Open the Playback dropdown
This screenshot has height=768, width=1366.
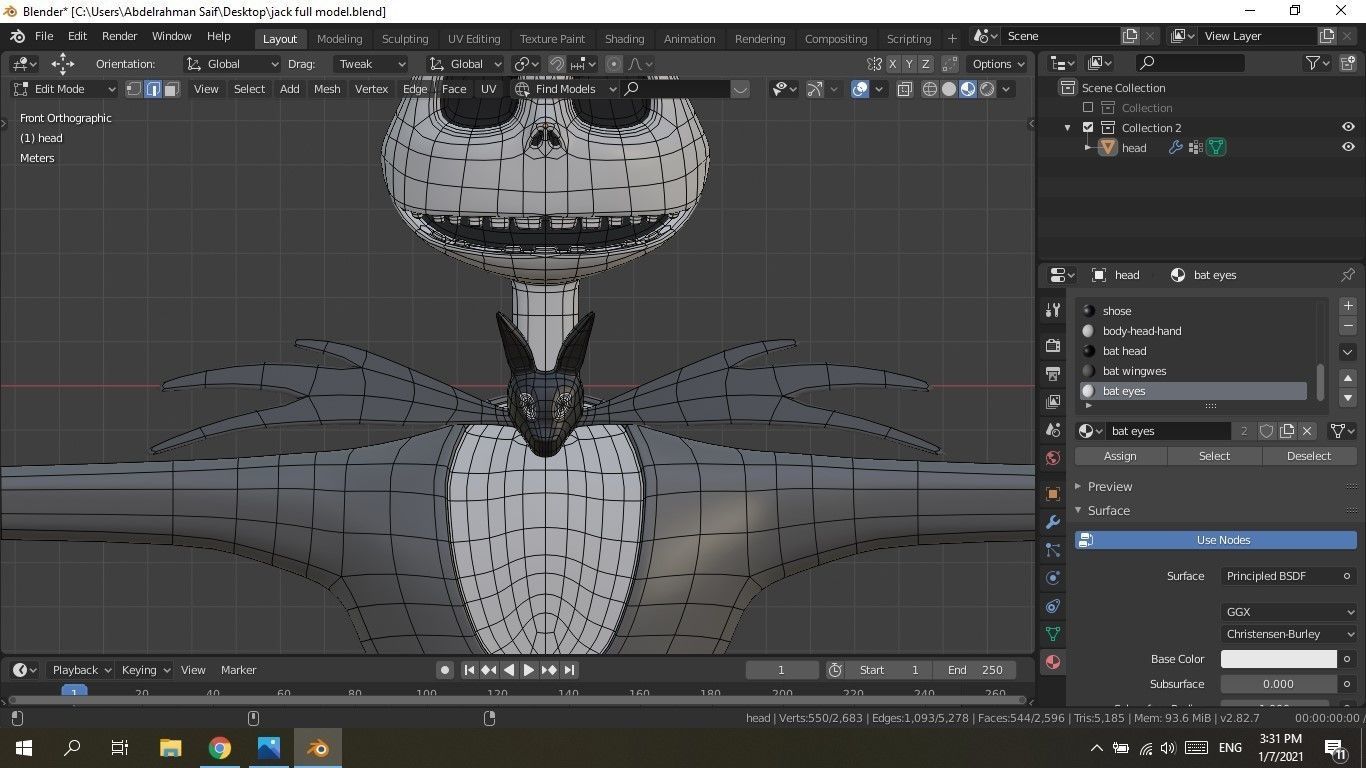tap(80, 670)
